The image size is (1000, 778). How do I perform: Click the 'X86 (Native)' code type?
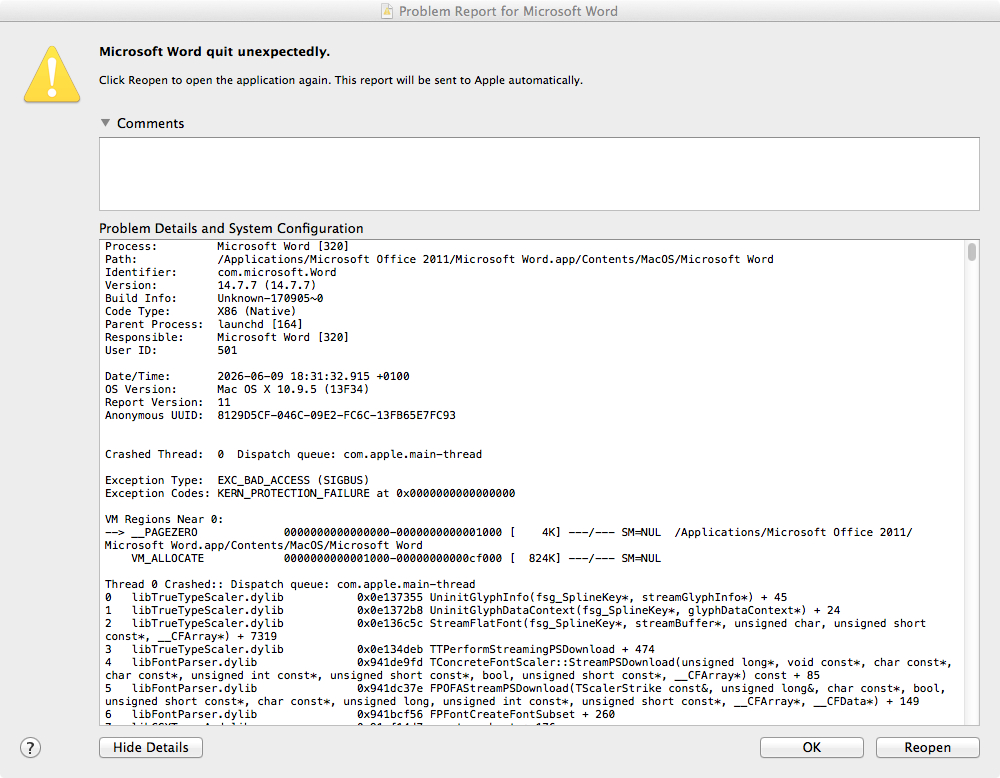tap(256, 311)
